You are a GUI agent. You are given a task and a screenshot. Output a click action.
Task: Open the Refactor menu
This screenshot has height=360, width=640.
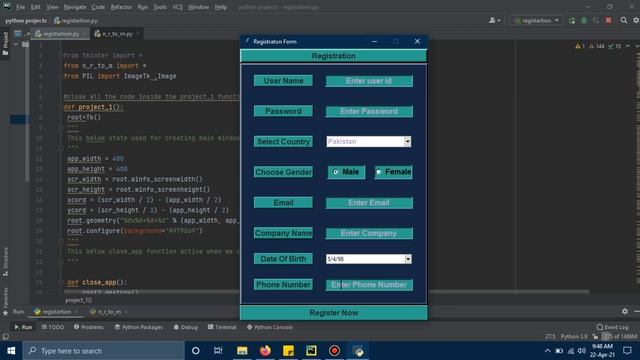tap(121, 7)
